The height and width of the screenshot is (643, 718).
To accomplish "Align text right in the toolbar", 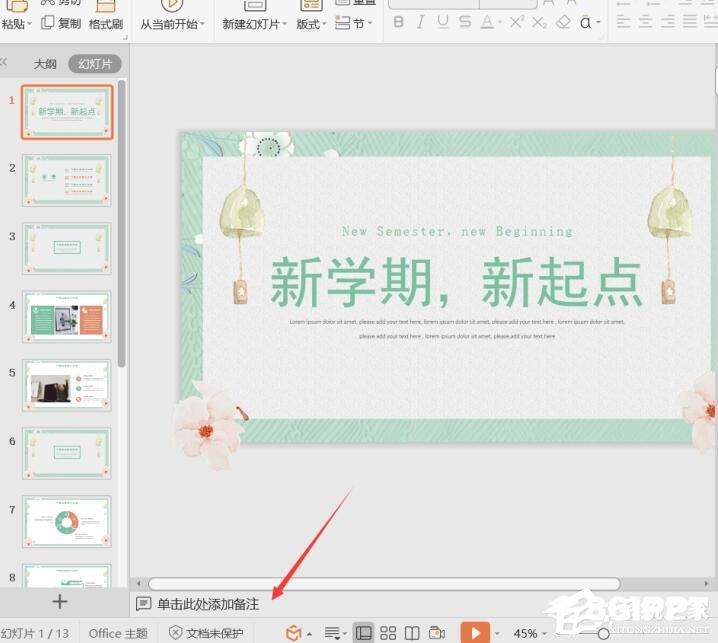I will [668, 22].
